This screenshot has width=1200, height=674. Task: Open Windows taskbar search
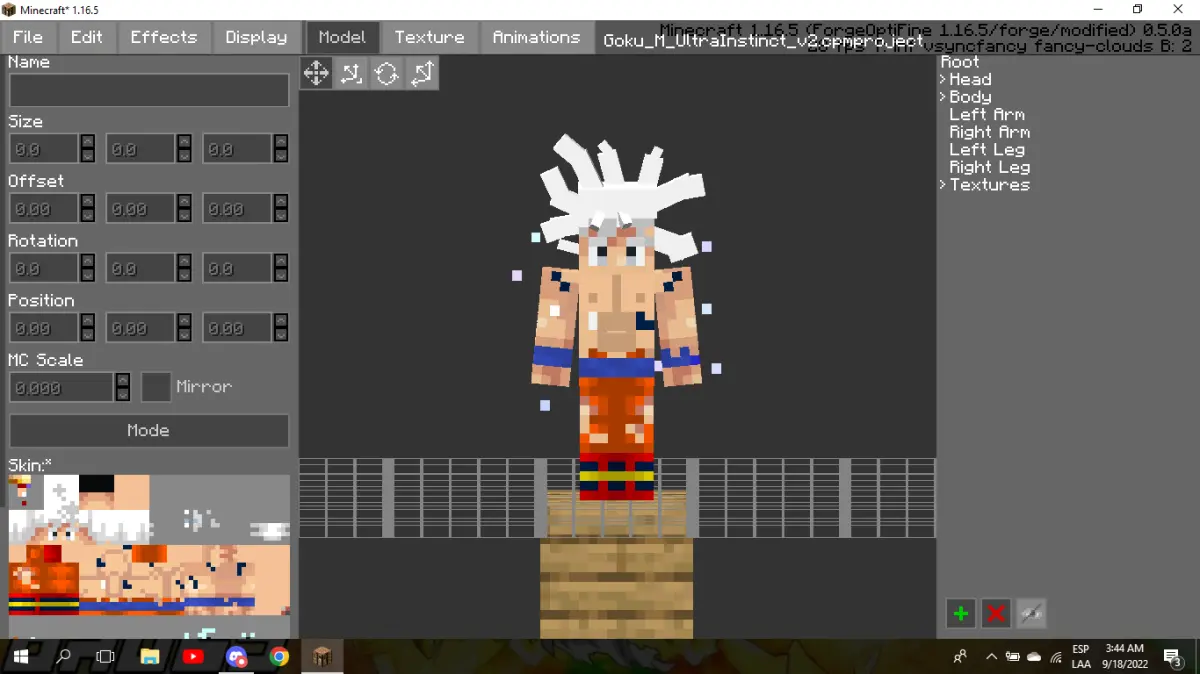[63, 657]
